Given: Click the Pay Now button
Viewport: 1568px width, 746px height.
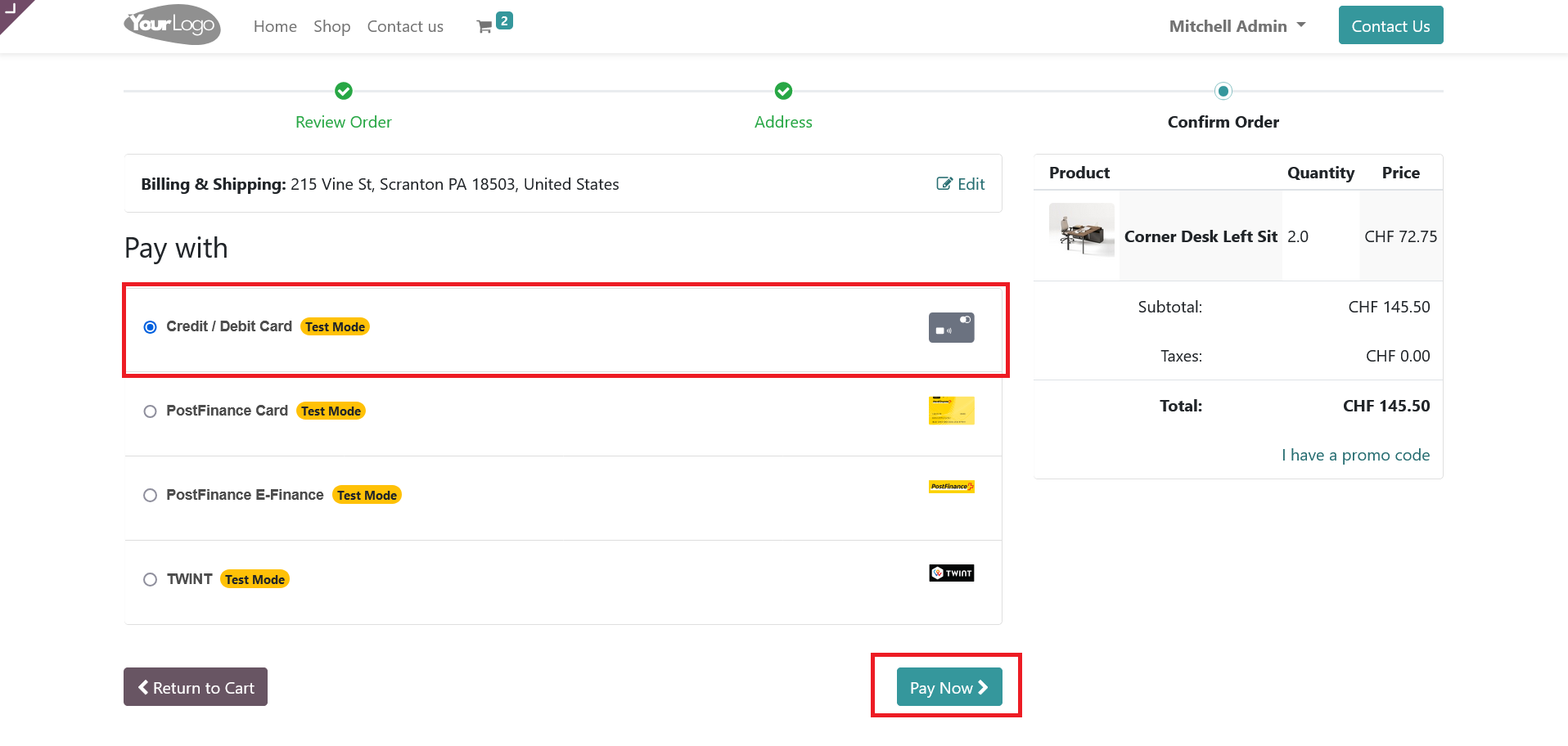Looking at the screenshot, I should pyautogui.click(x=948, y=687).
